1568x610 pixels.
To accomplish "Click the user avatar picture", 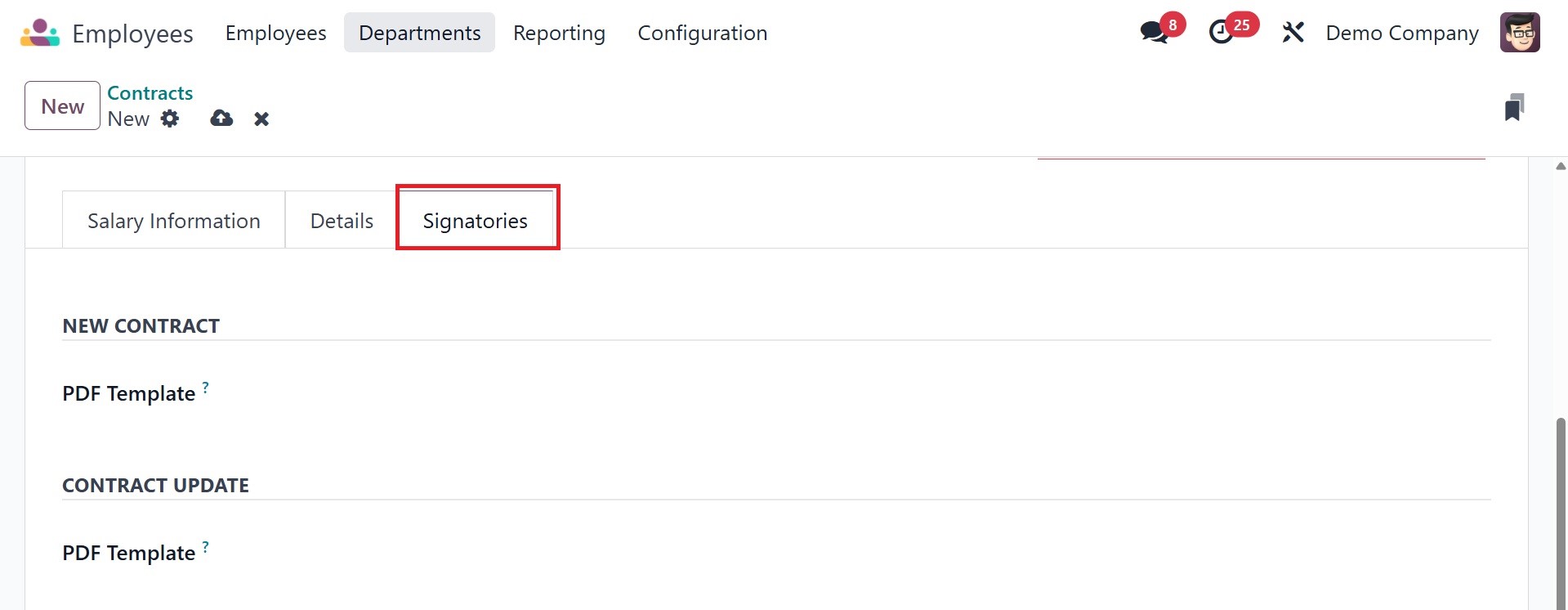I will coord(1519,33).
